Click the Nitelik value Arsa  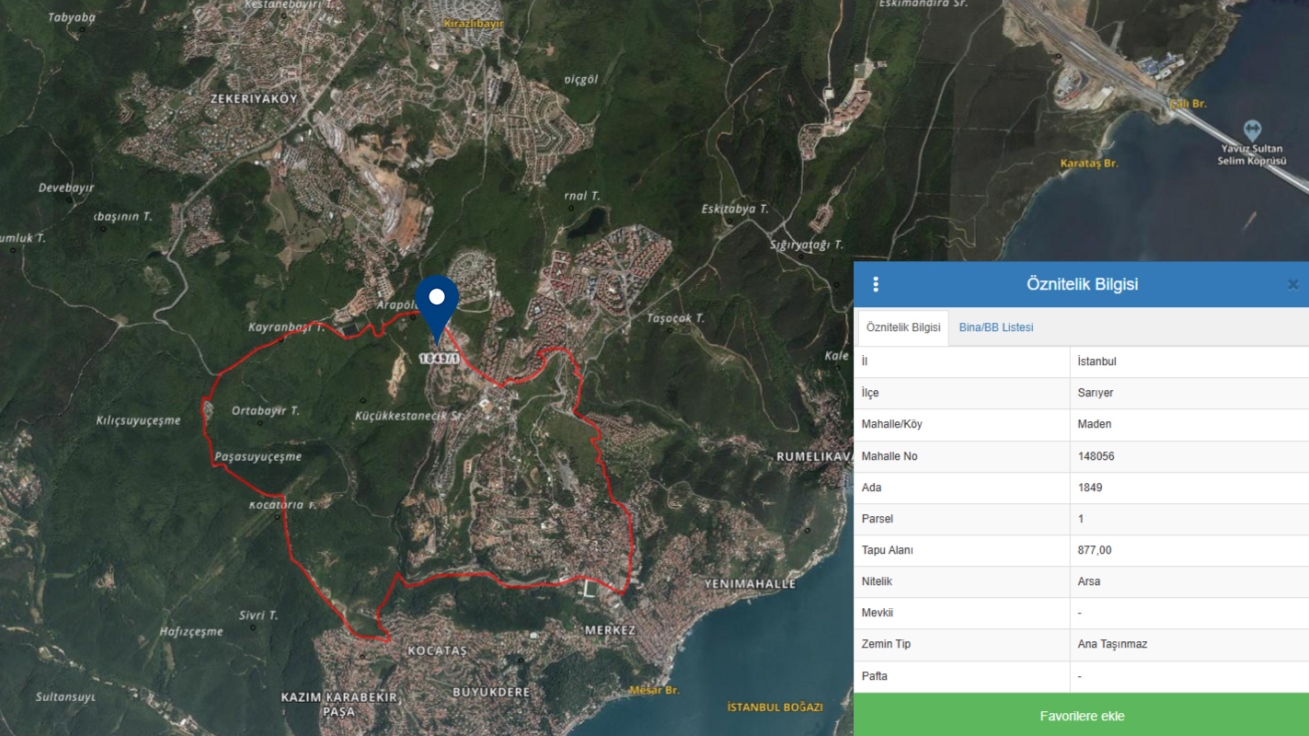pos(1089,581)
